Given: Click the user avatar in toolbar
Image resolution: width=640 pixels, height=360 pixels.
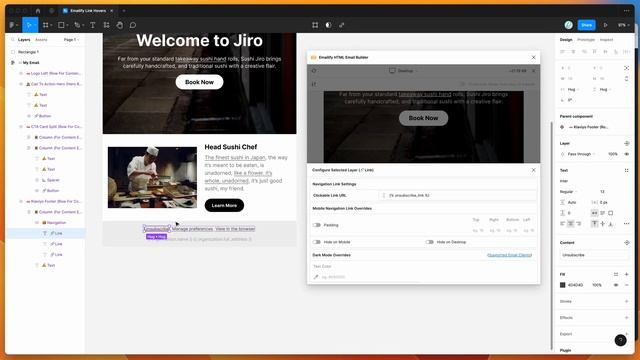Looking at the screenshot, I should 569,25.
